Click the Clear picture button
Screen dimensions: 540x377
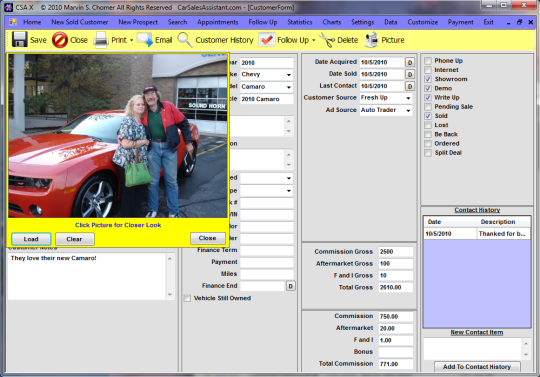pyautogui.click(x=74, y=239)
